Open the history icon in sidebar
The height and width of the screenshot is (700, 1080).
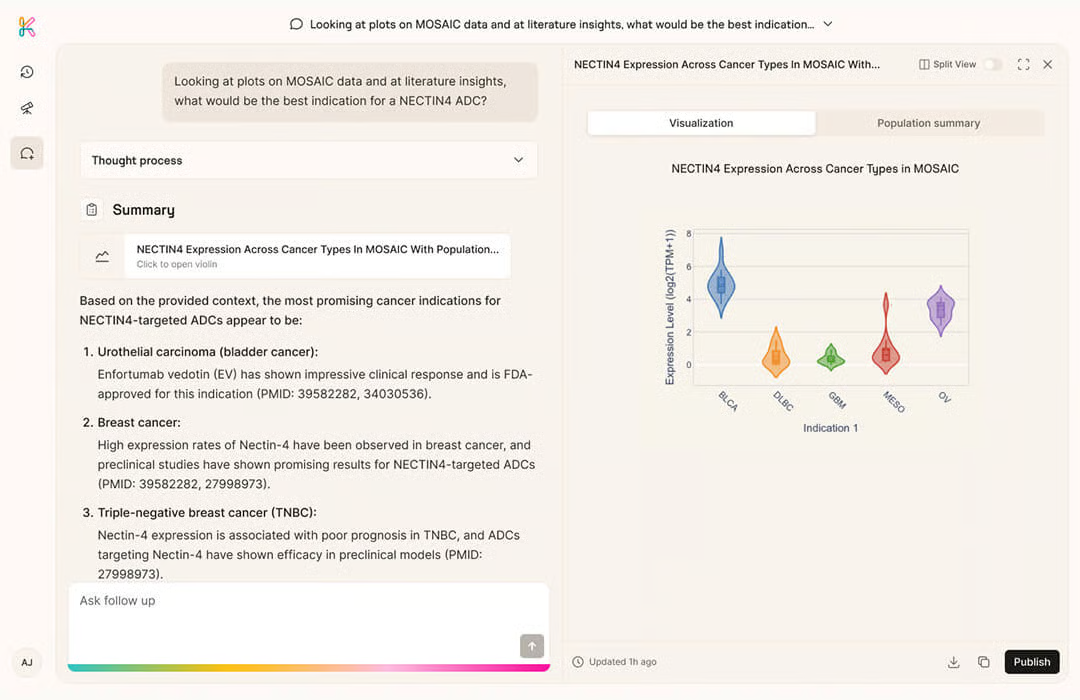(x=27, y=72)
